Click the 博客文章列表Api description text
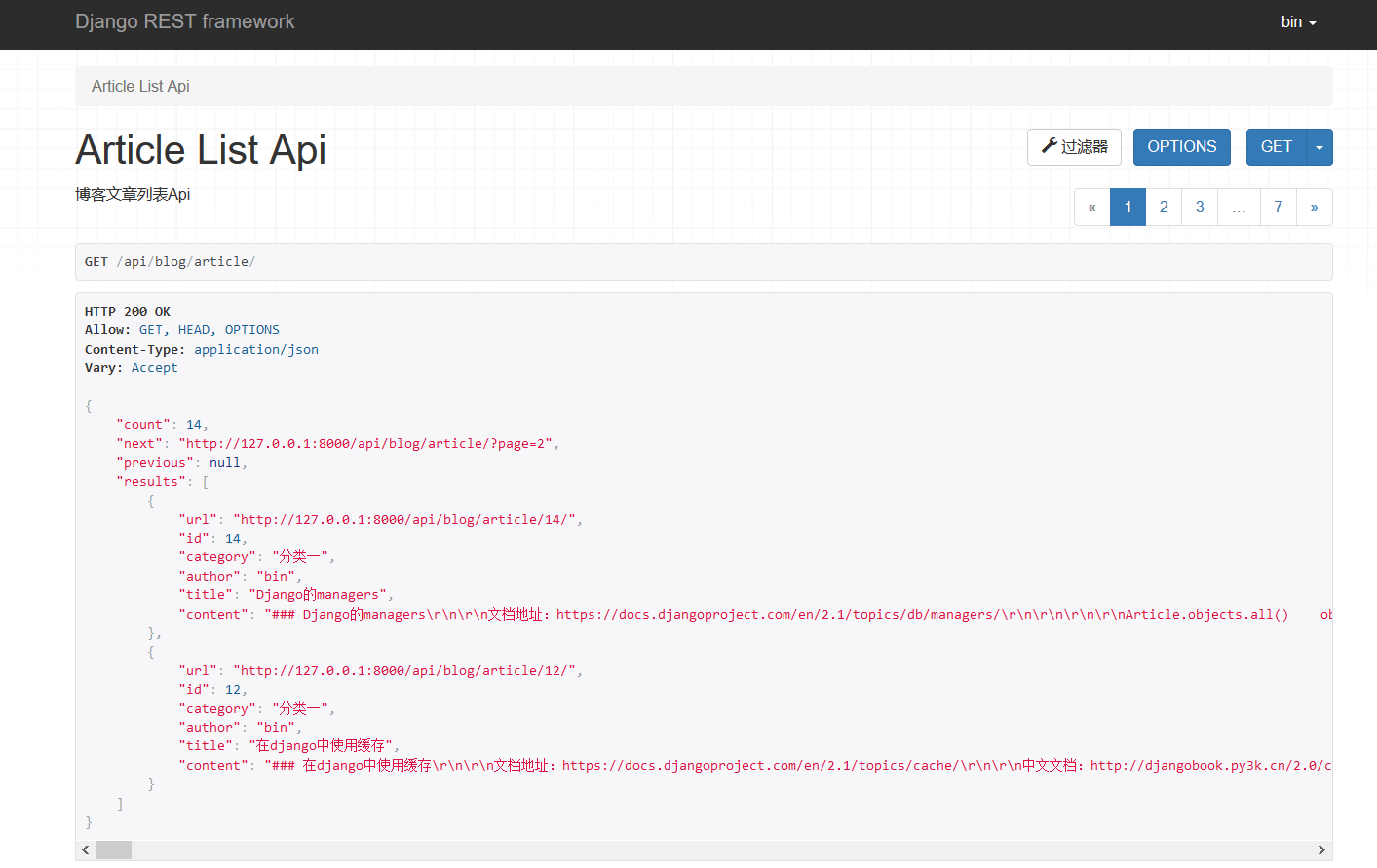 [133, 194]
